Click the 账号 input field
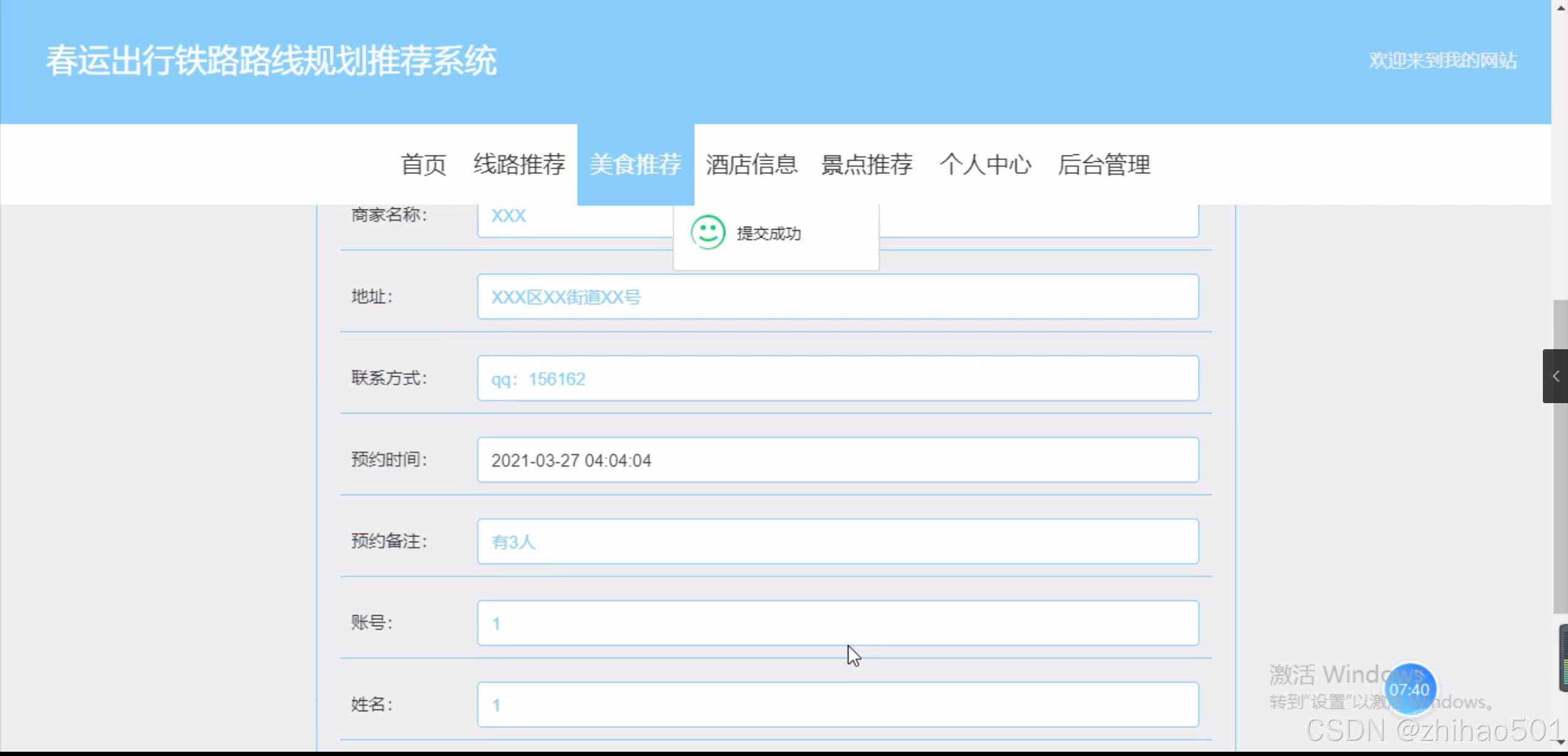This screenshot has height=756, width=1568. point(837,623)
